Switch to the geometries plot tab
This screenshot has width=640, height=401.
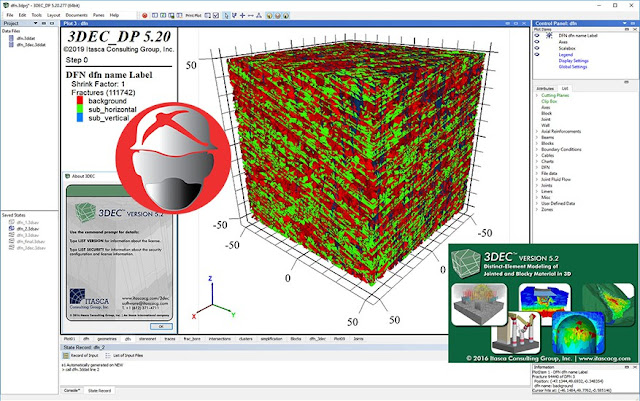click(x=107, y=339)
